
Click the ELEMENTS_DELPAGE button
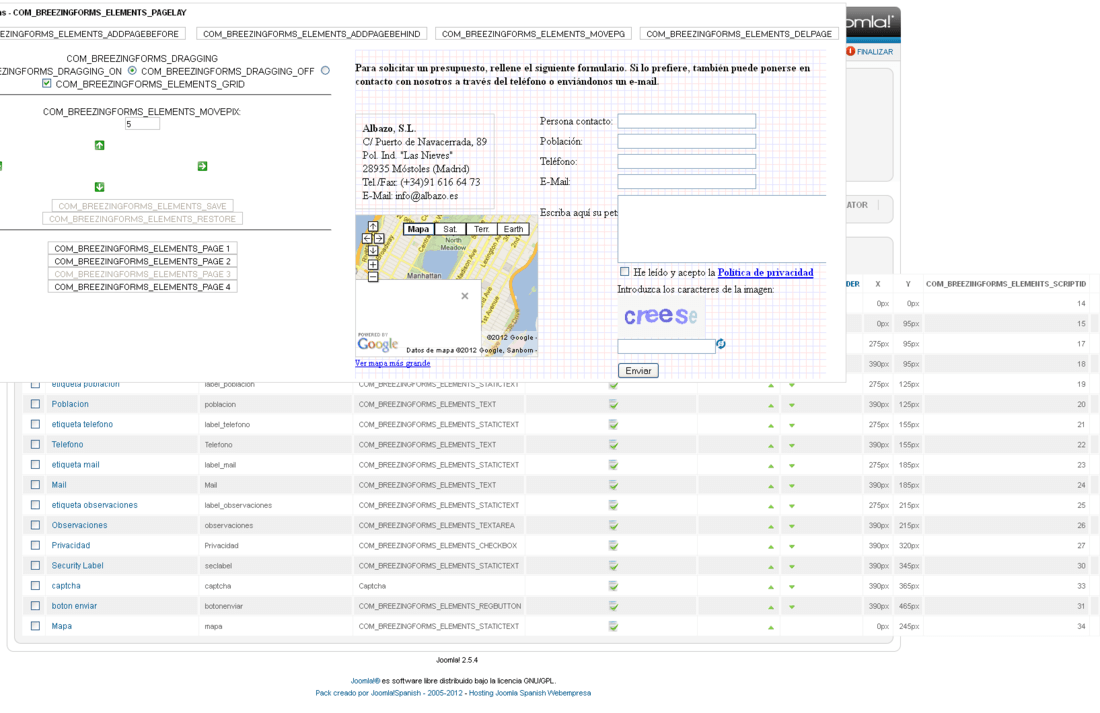[739, 34]
